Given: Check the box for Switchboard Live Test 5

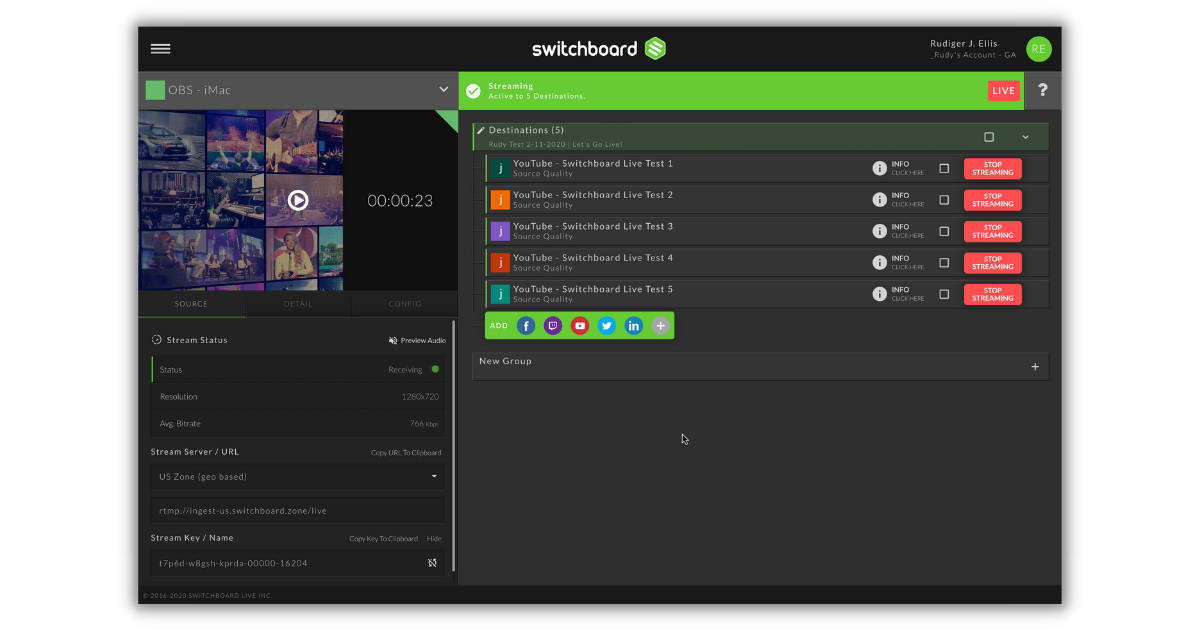Looking at the screenshot, I should click(943, 293).
